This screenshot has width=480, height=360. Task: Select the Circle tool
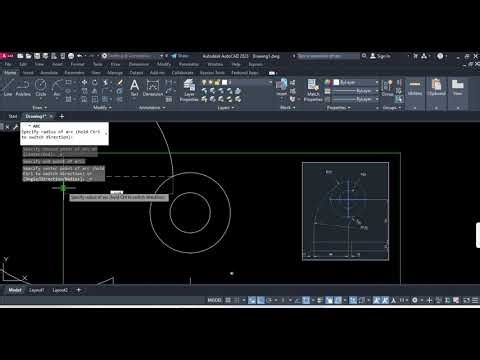tap(41, 87)
